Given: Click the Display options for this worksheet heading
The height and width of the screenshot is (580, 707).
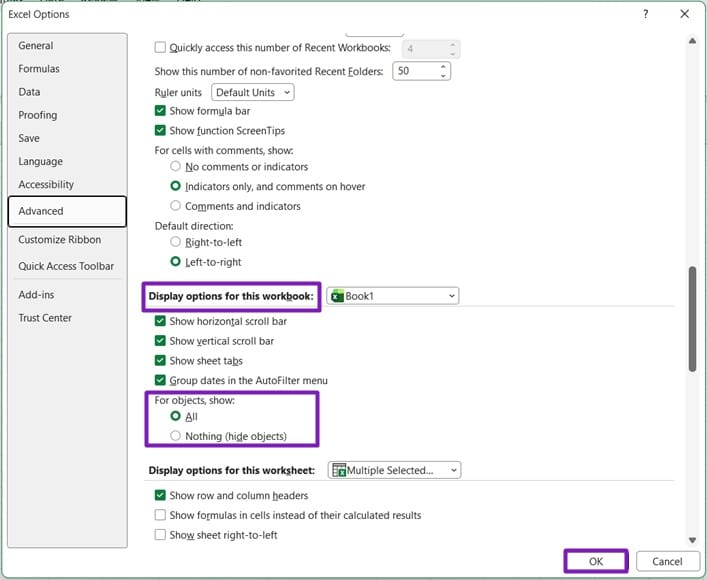Looking at the screenshot, I should pos(232,470).
